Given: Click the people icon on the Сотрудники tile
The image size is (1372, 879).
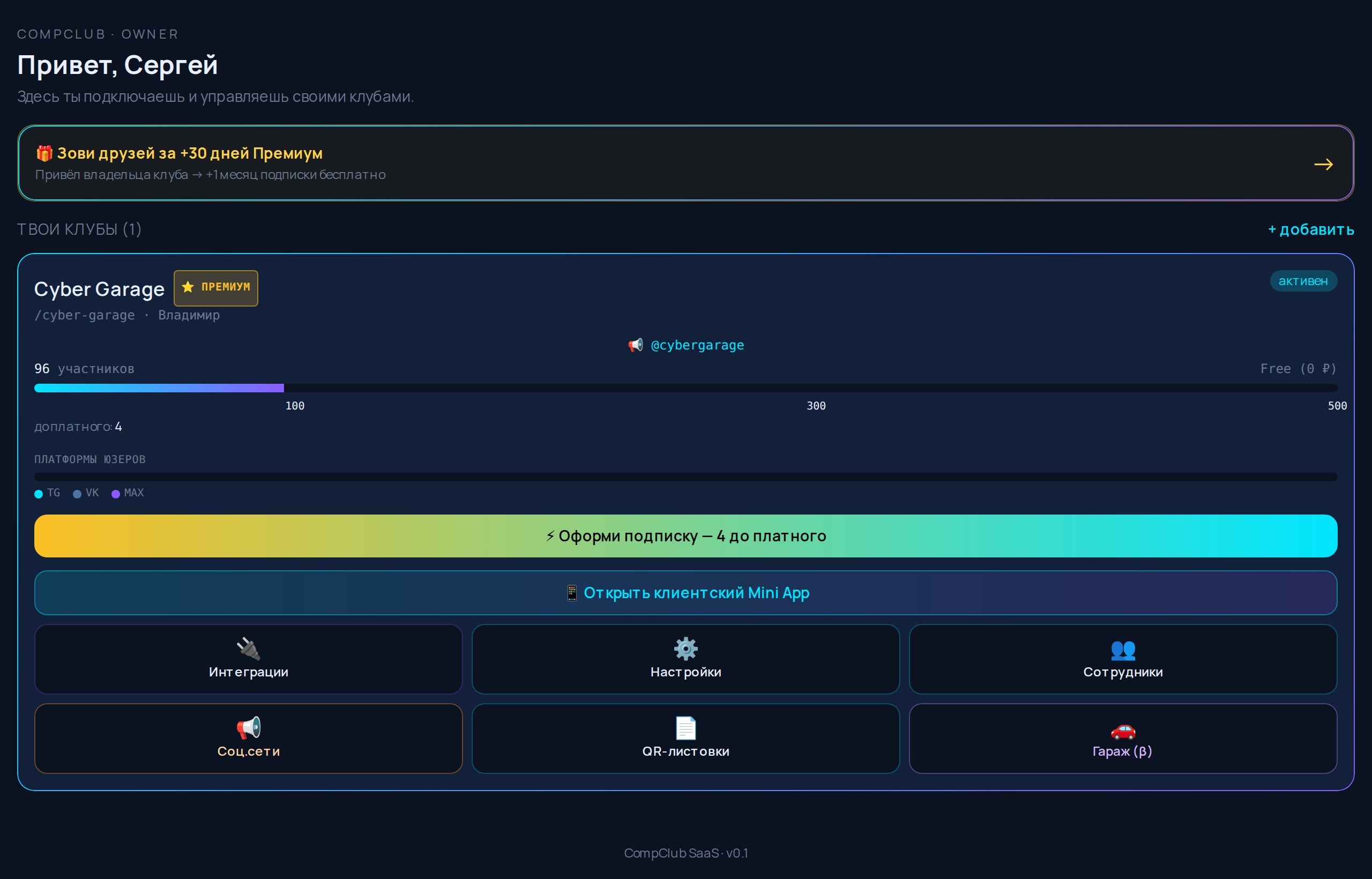Looking at the screenshot, I should click(x=1123, y=650).
